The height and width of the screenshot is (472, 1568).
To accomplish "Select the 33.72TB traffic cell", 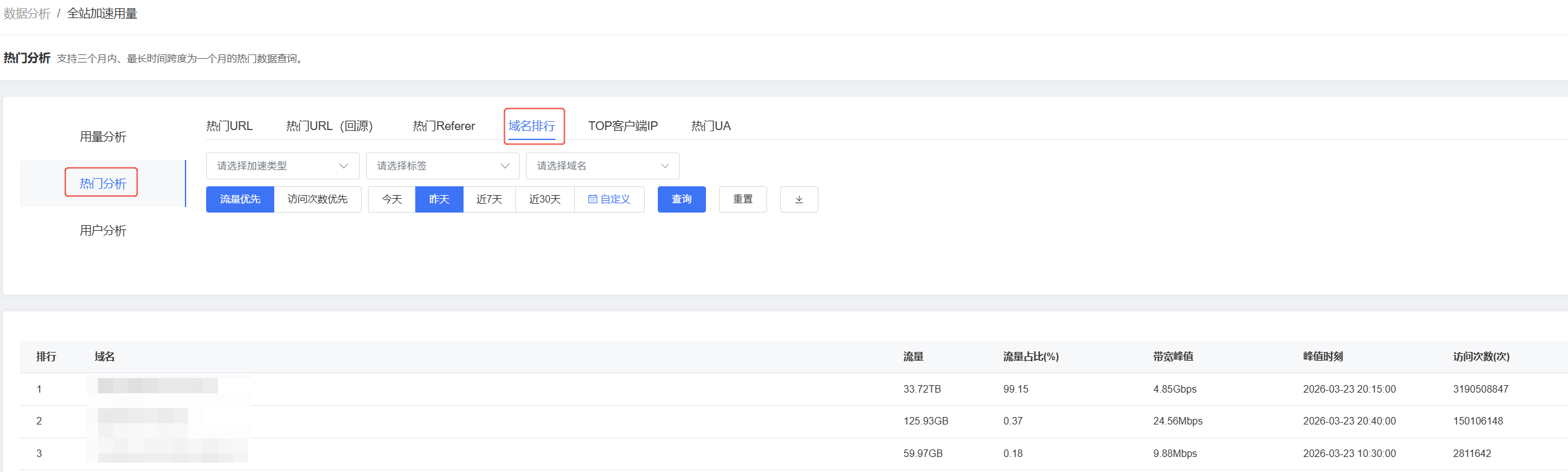I will click(922, 389).
